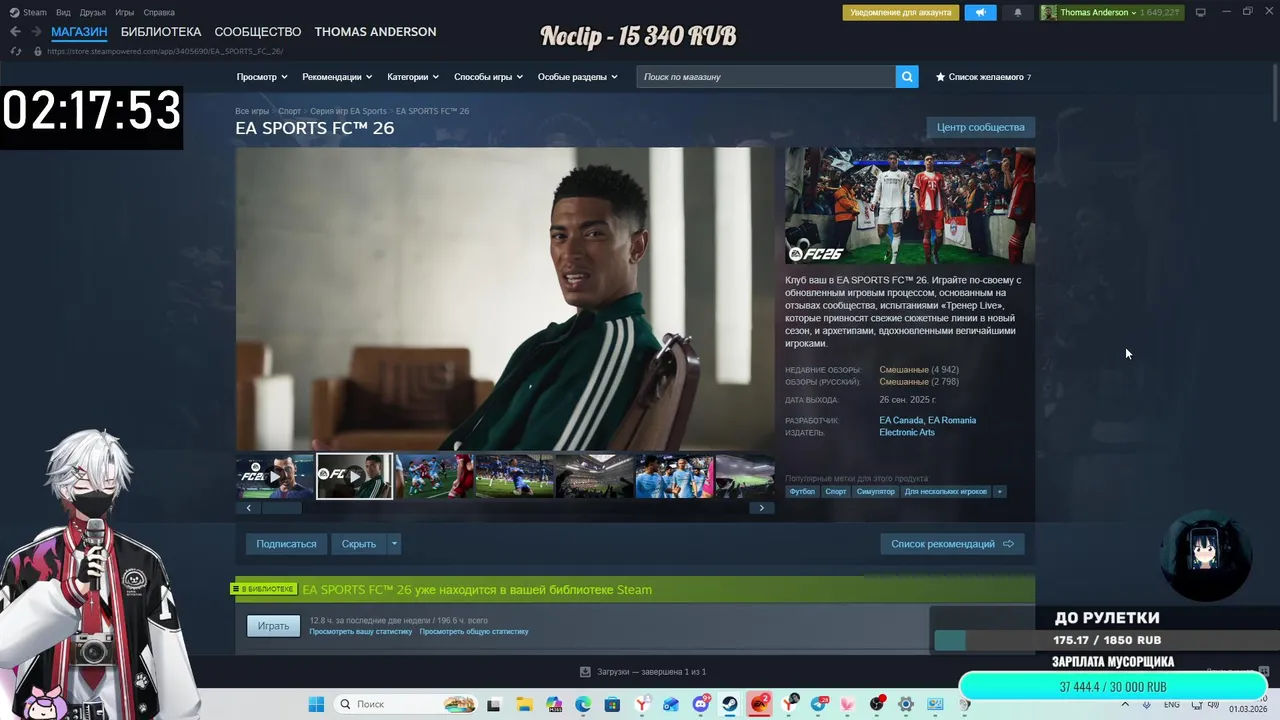Click the store search magnifier button
The height and width of the screenshot is (720, 1280).
[907, 77]
